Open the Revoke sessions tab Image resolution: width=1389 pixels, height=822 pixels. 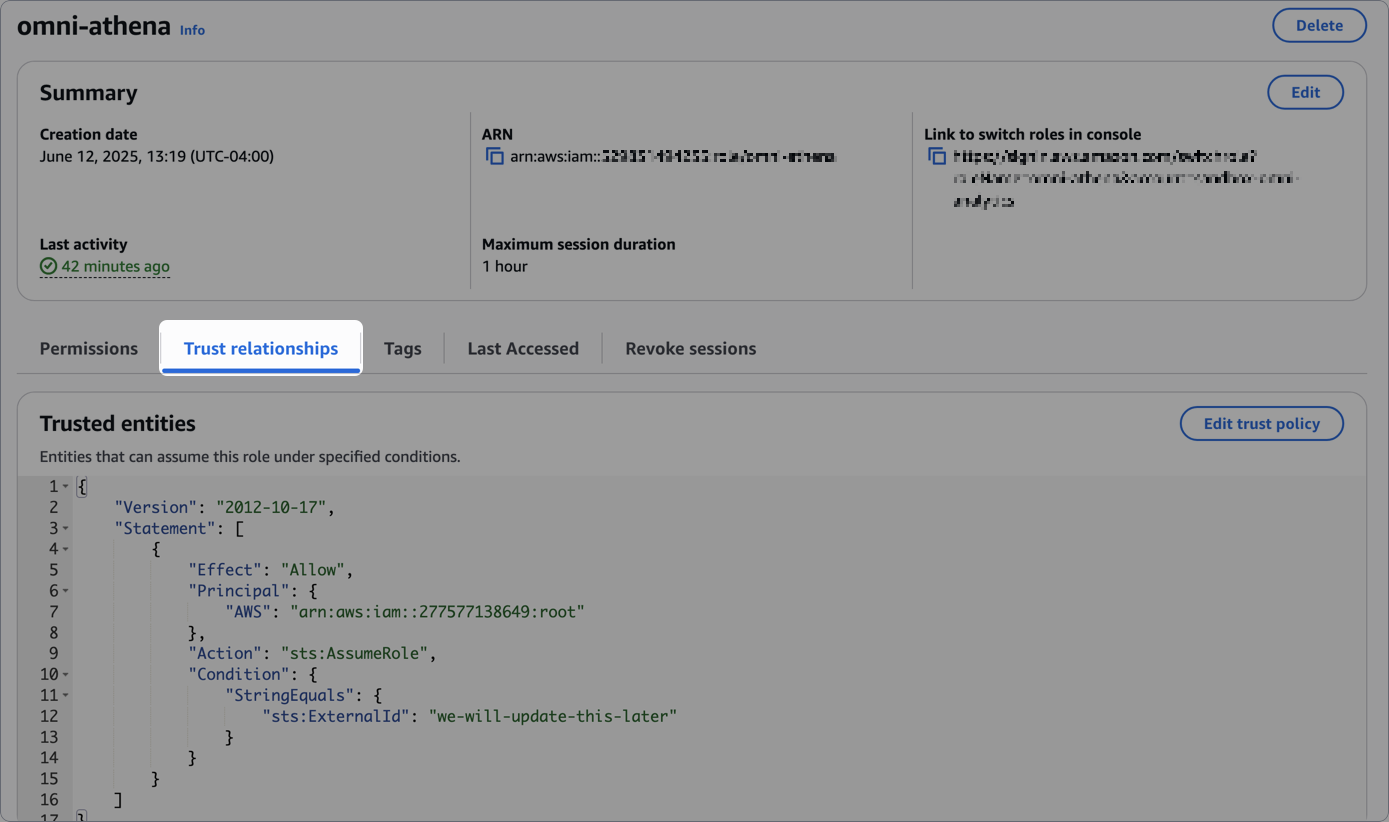[690, 349]
